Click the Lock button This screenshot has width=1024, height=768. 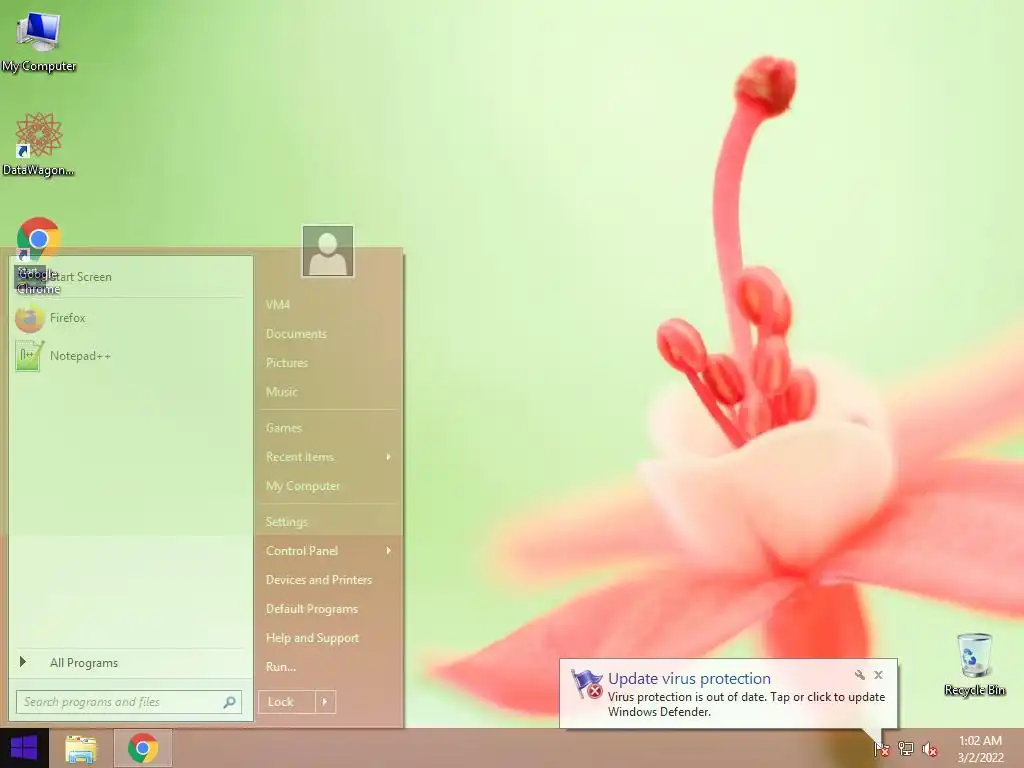287,702
